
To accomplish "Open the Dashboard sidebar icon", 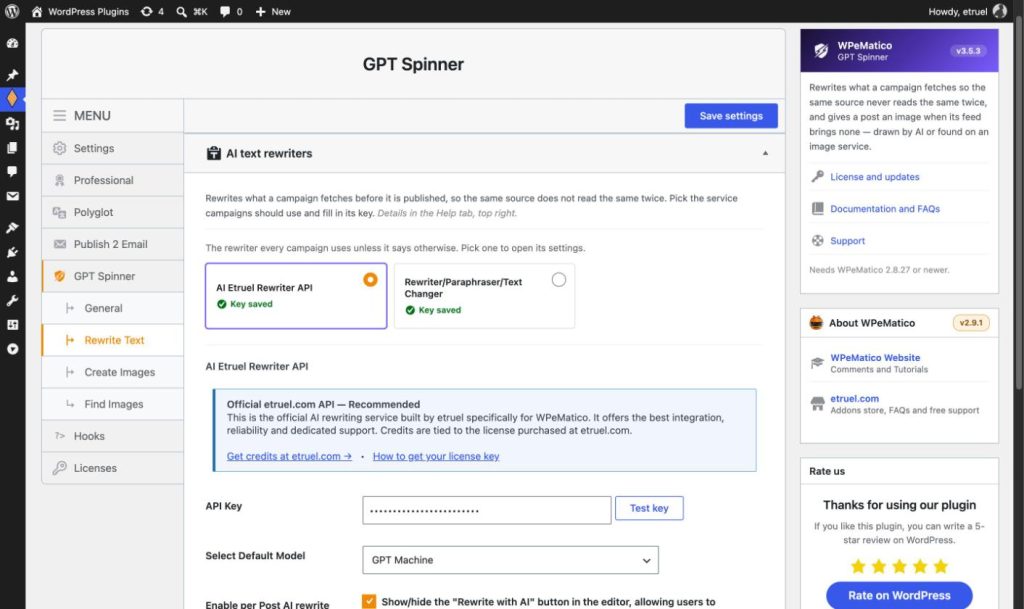I will (12, 43).
